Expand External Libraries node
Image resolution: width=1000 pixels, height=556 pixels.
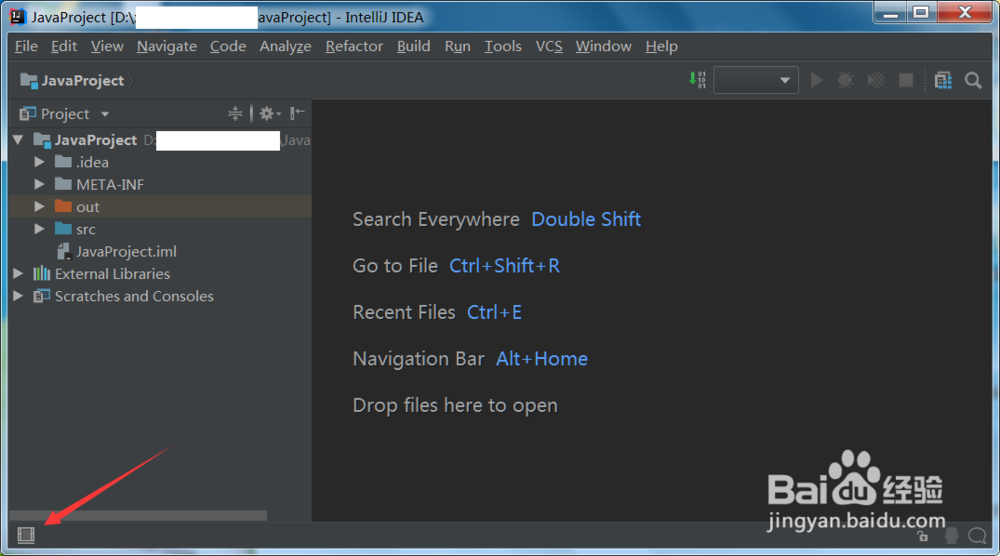18,274
